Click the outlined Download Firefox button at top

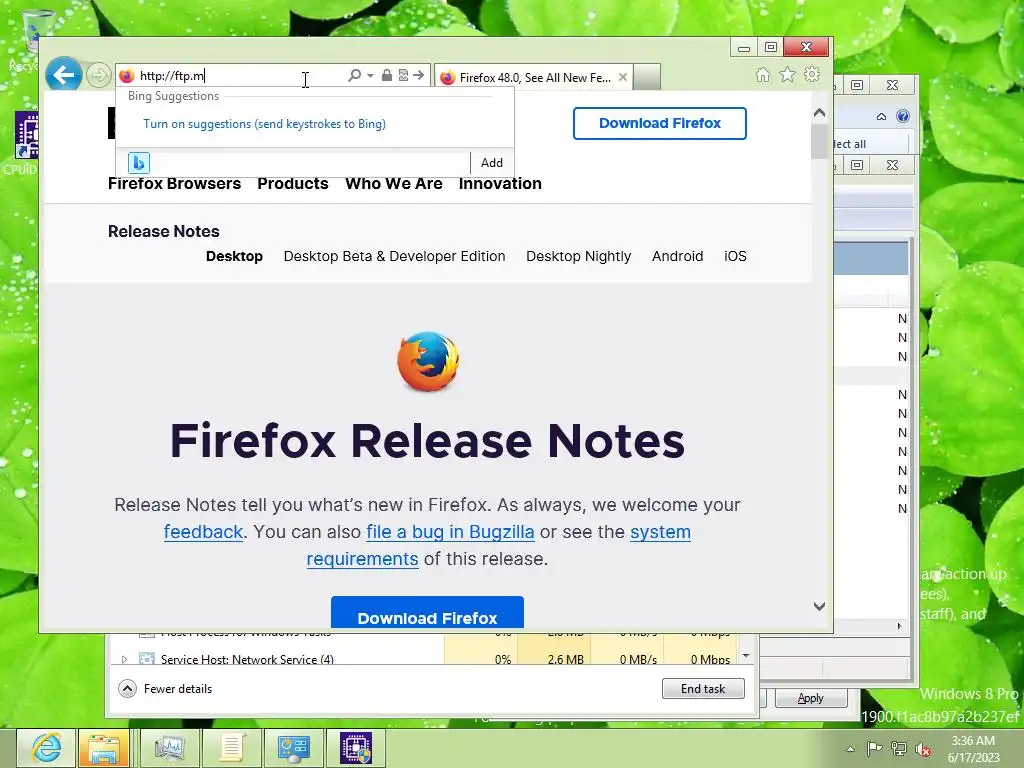[x=660, y=123]
